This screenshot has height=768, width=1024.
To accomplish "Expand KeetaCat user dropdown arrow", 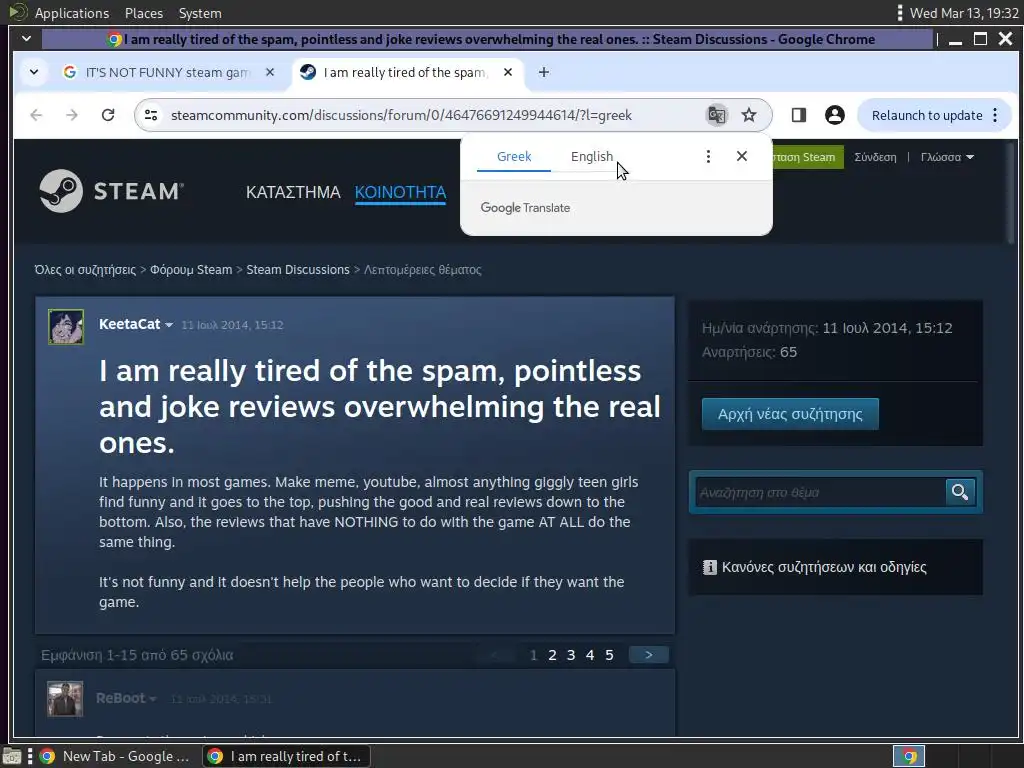I will (169, 325).
